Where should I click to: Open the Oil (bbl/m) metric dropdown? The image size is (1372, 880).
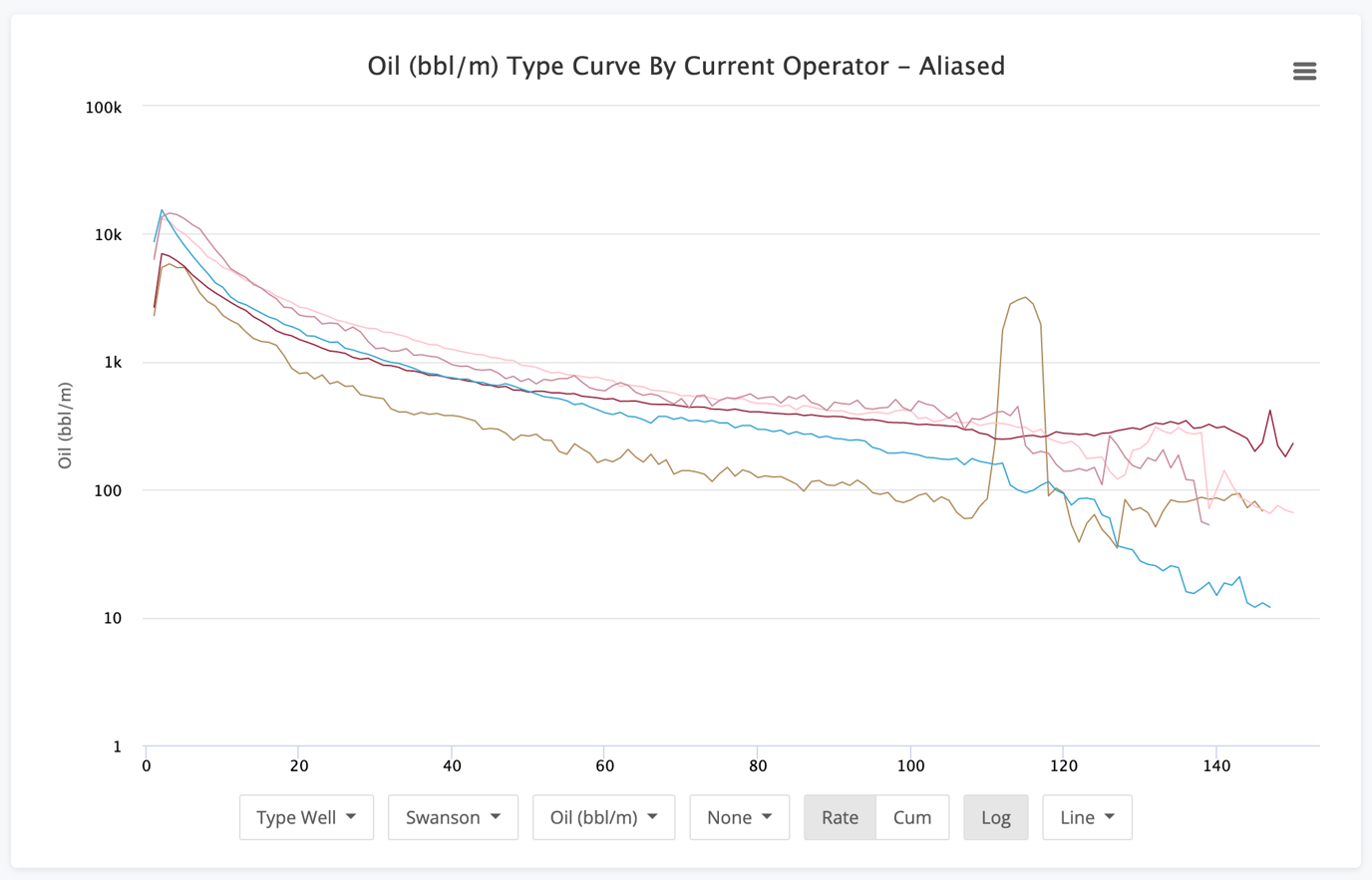click(x=603, y=817)
